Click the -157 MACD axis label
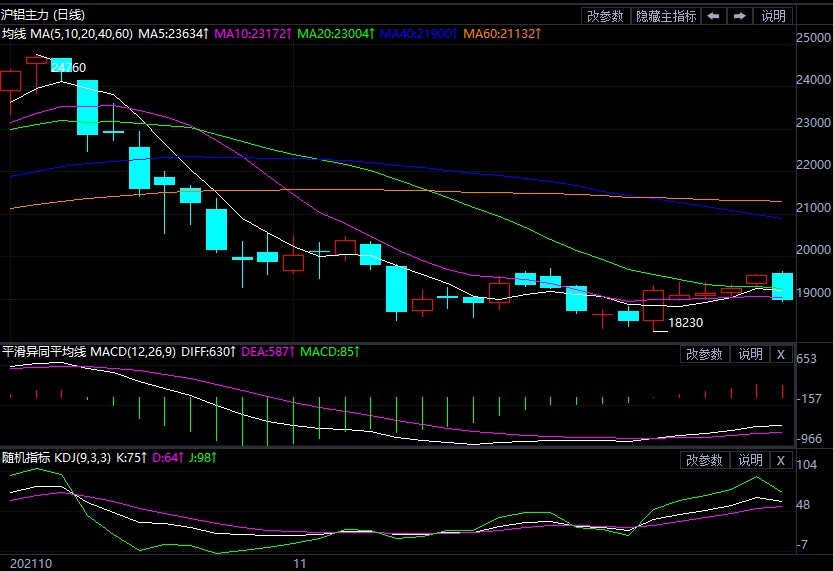The width and height of the screenshot is (833, 571). [x=809, y=398]
